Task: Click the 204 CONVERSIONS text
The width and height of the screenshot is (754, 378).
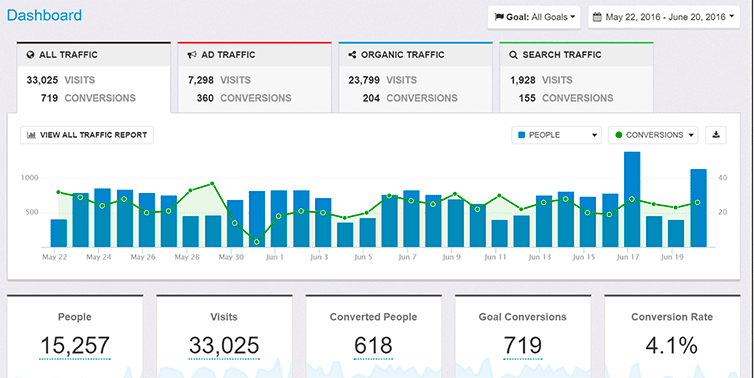Action: tap(410, 98)
